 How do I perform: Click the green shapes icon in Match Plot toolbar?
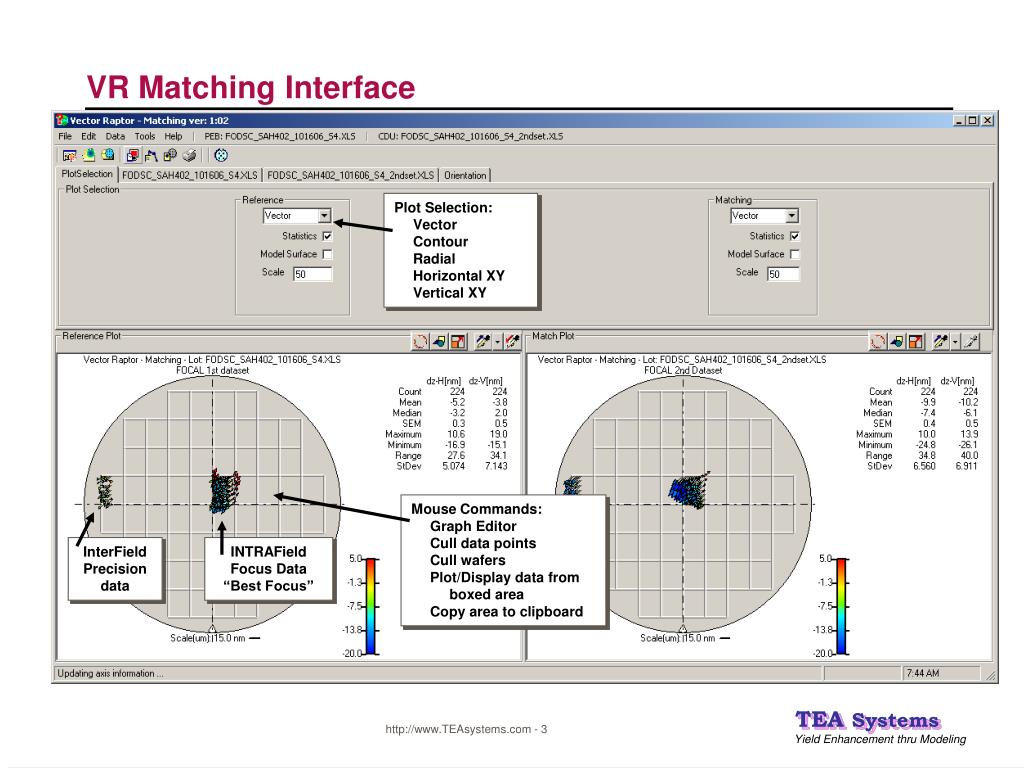(x=897, y=342)
